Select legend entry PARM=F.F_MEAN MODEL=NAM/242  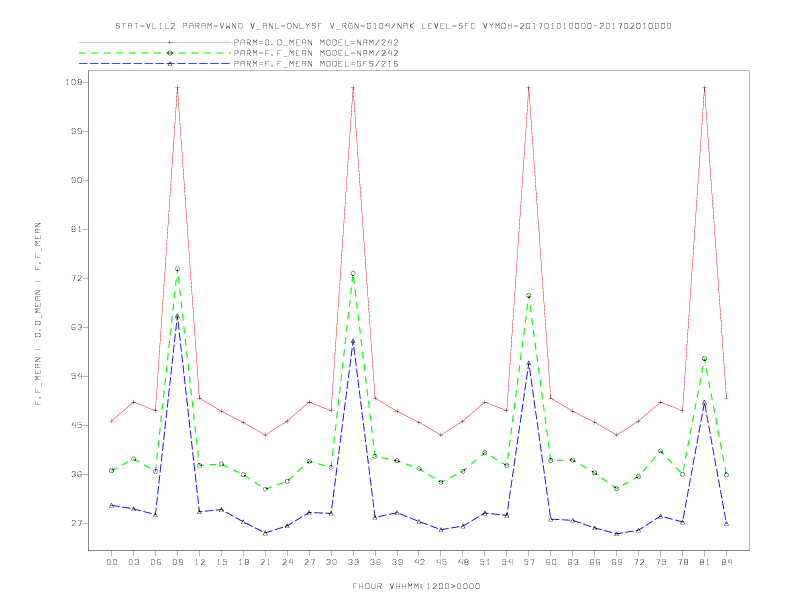(x=316, y=53)
